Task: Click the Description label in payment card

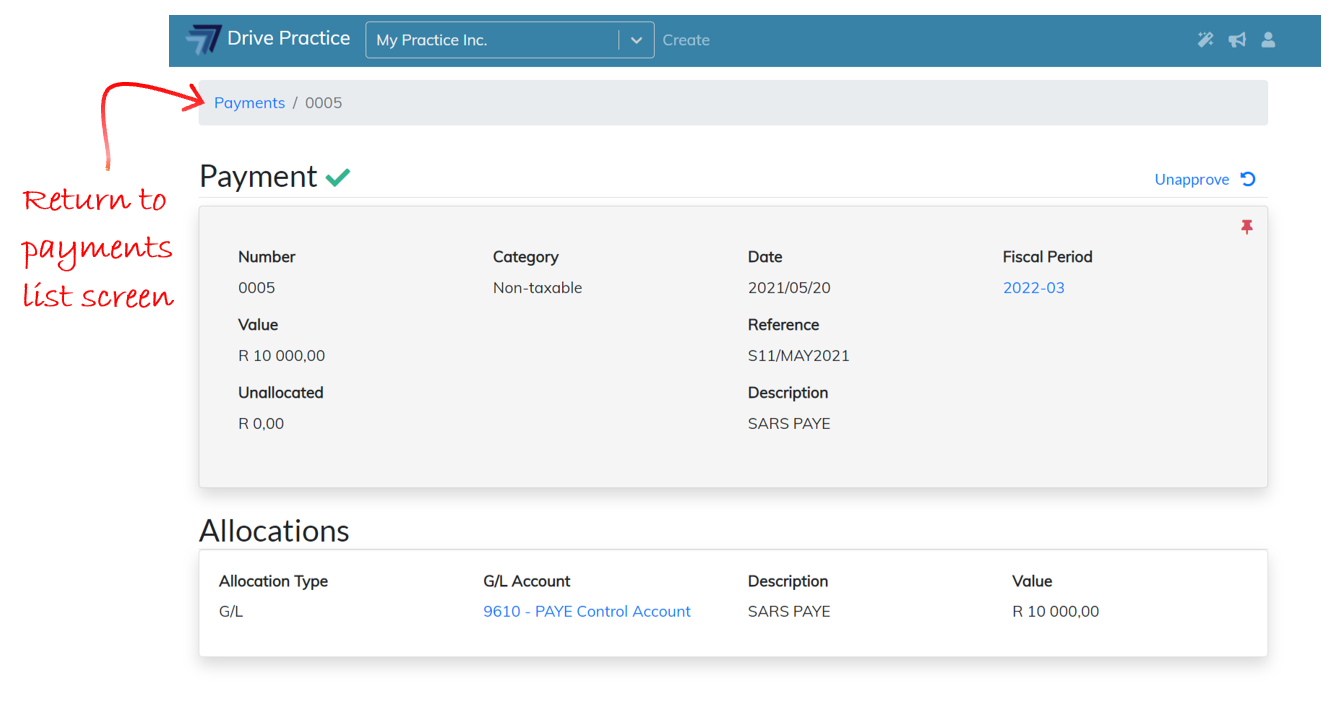Action: coord(788,393)
